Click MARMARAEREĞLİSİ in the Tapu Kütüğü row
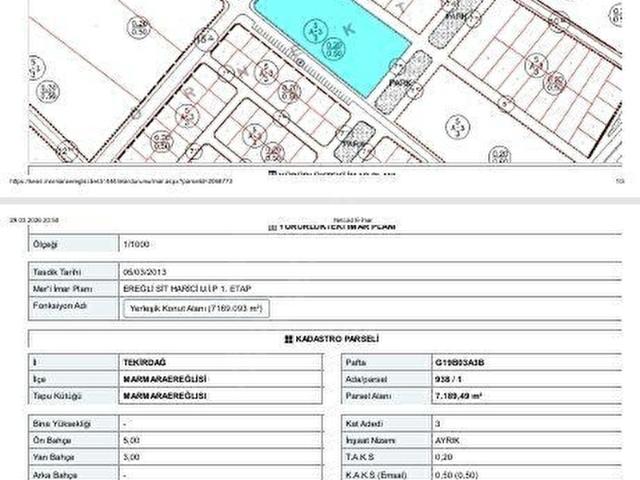The height and width of the screenshot is (480, 640). pyautogui.click(x=165, y=396)
